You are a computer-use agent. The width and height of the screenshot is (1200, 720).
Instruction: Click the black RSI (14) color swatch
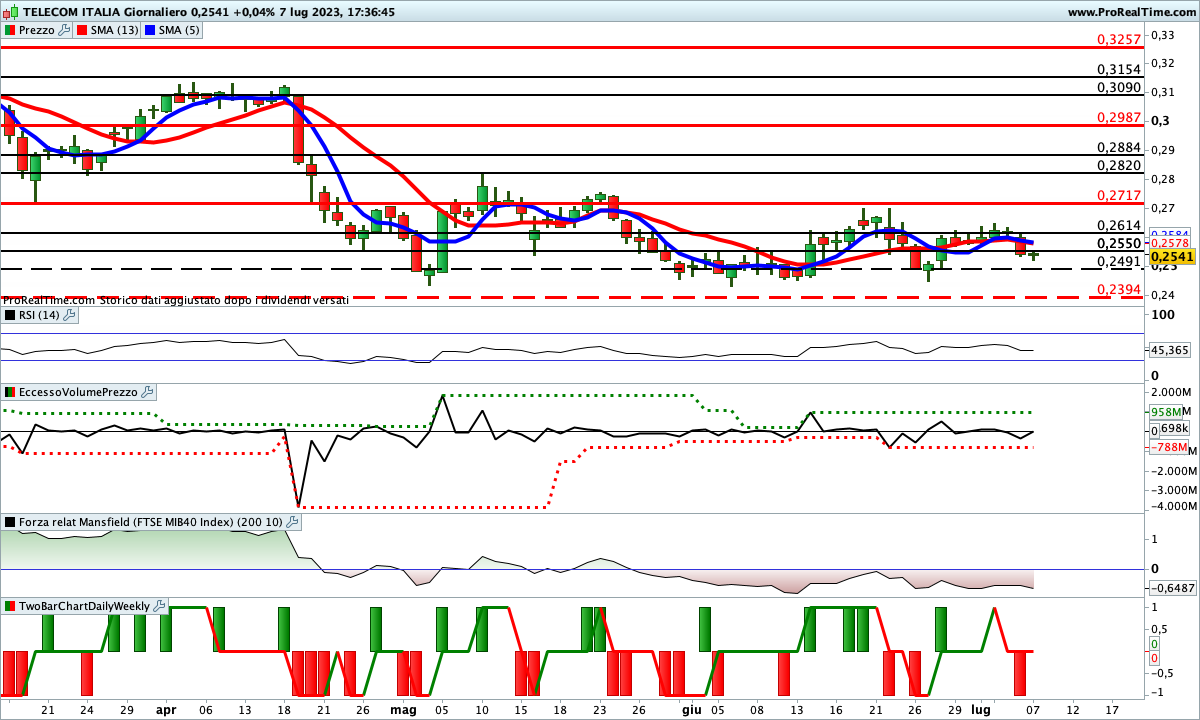pyautogui.click(x=9, y=315)
